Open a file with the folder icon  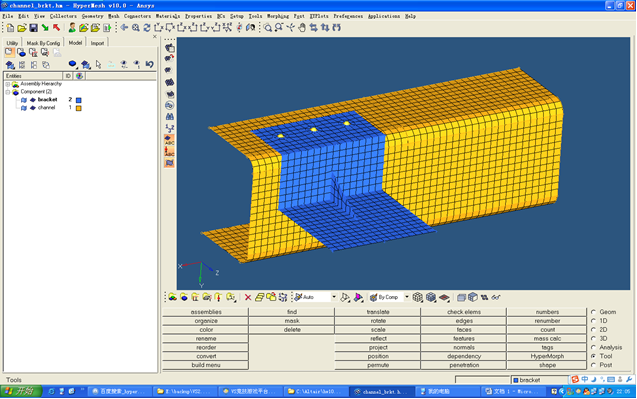[22, 28]
